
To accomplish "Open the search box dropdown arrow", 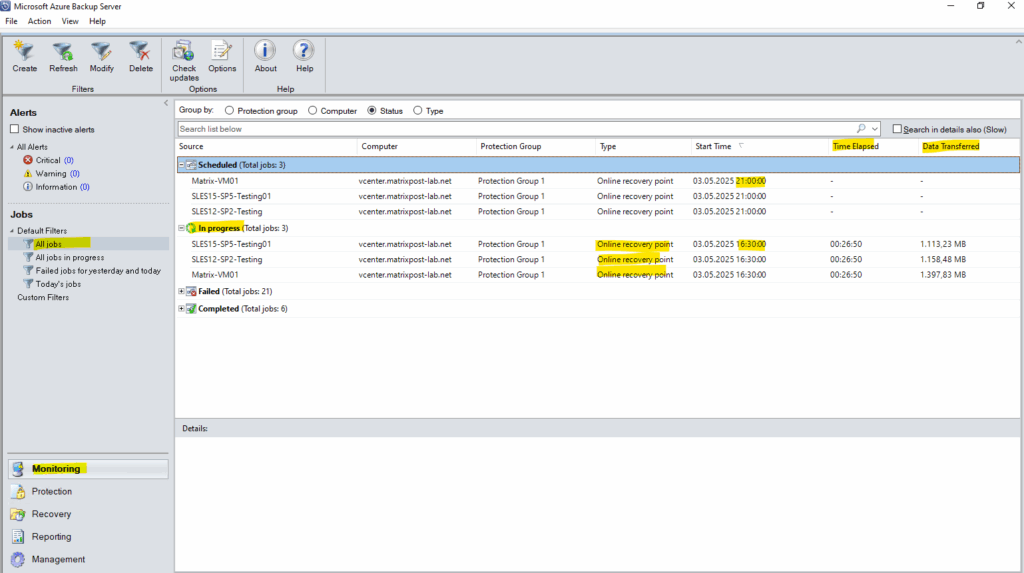I will click(x=875, y=129).
